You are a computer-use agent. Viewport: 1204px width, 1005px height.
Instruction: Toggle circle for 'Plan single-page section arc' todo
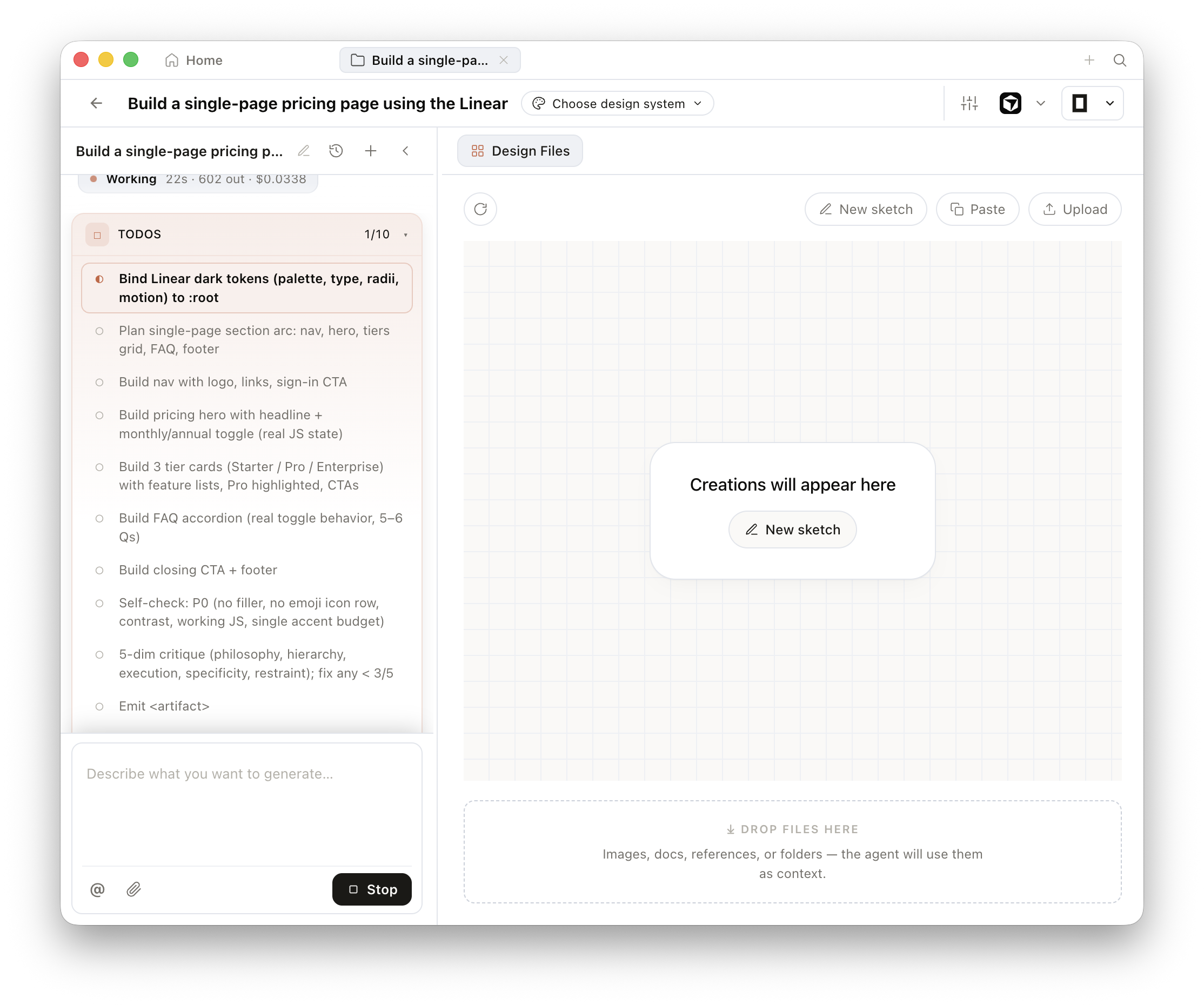[99, 331]
